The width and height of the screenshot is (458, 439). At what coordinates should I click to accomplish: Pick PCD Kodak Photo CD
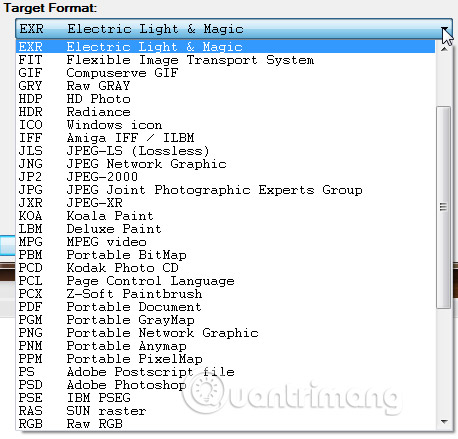pos(226,268)
